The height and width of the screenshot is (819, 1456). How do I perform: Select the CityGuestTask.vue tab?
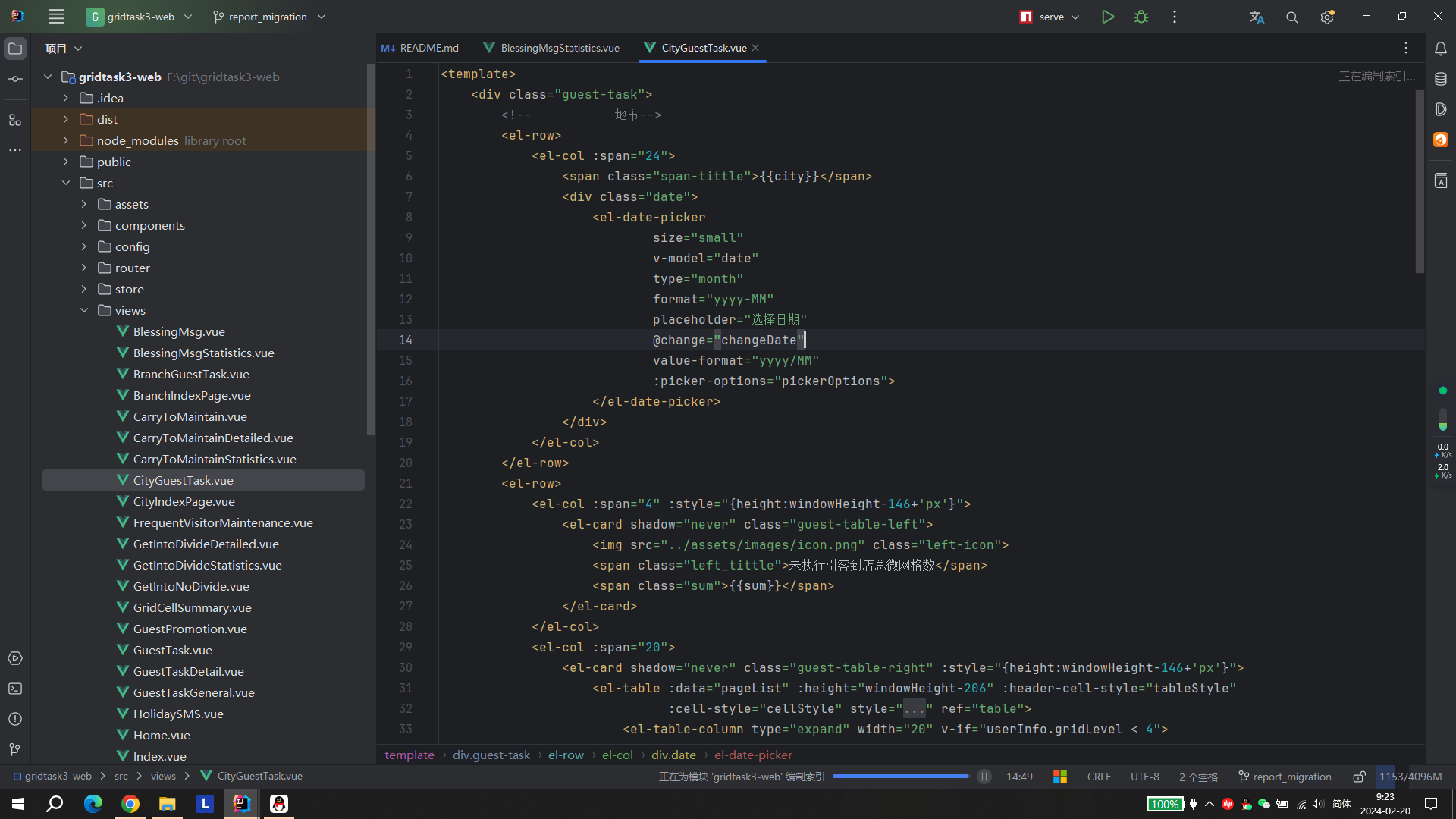702,47
